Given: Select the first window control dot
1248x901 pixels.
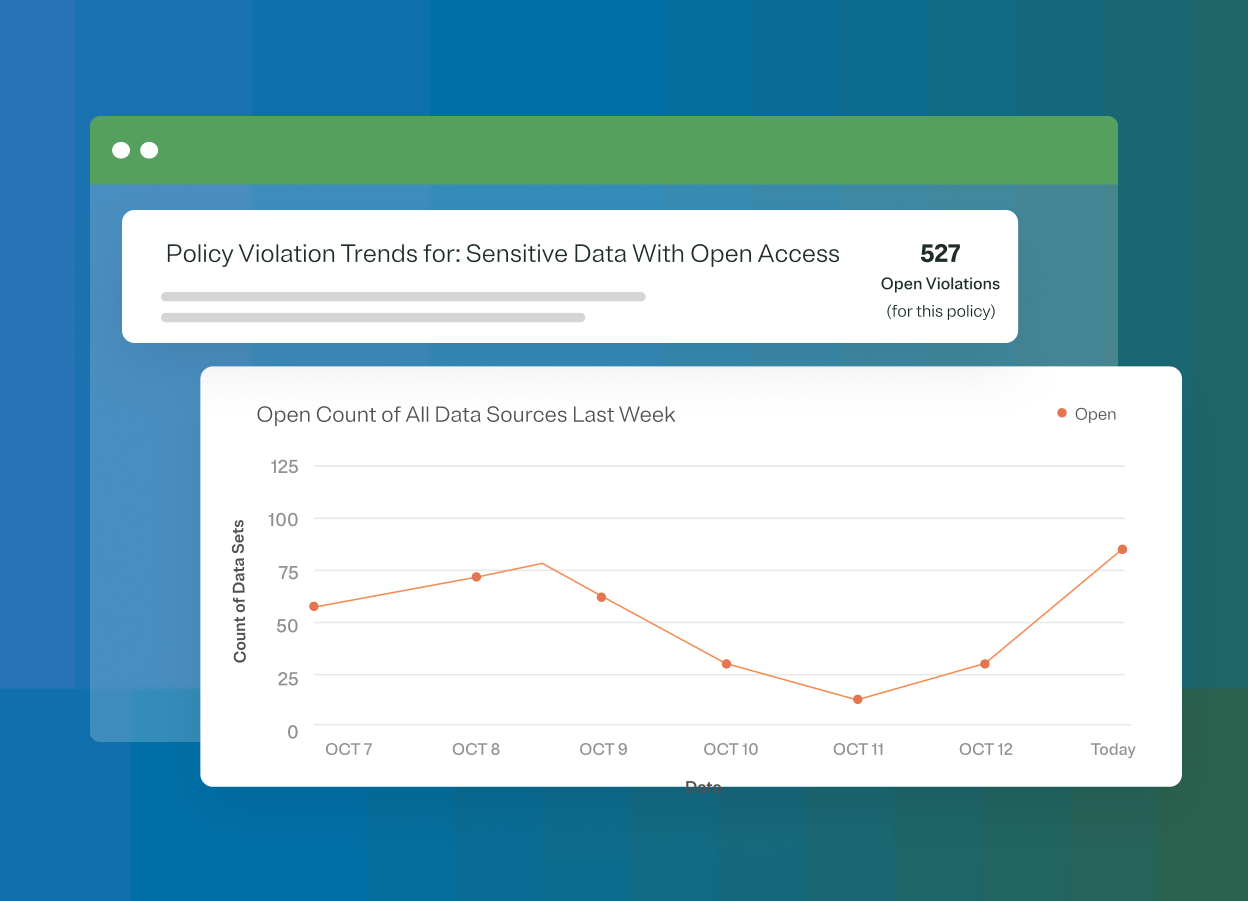Looking at the screenshot, I should coord(119,150).
